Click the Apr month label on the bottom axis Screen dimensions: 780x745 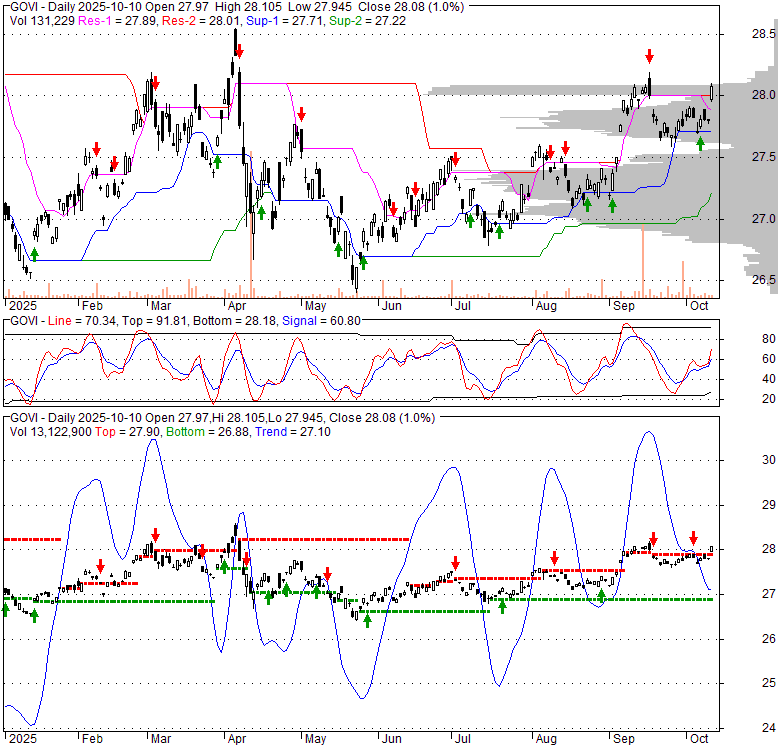(236, 737)
